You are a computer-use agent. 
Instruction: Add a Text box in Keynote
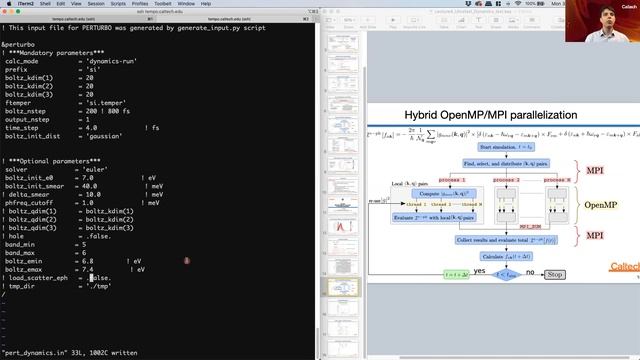(478, 21)
